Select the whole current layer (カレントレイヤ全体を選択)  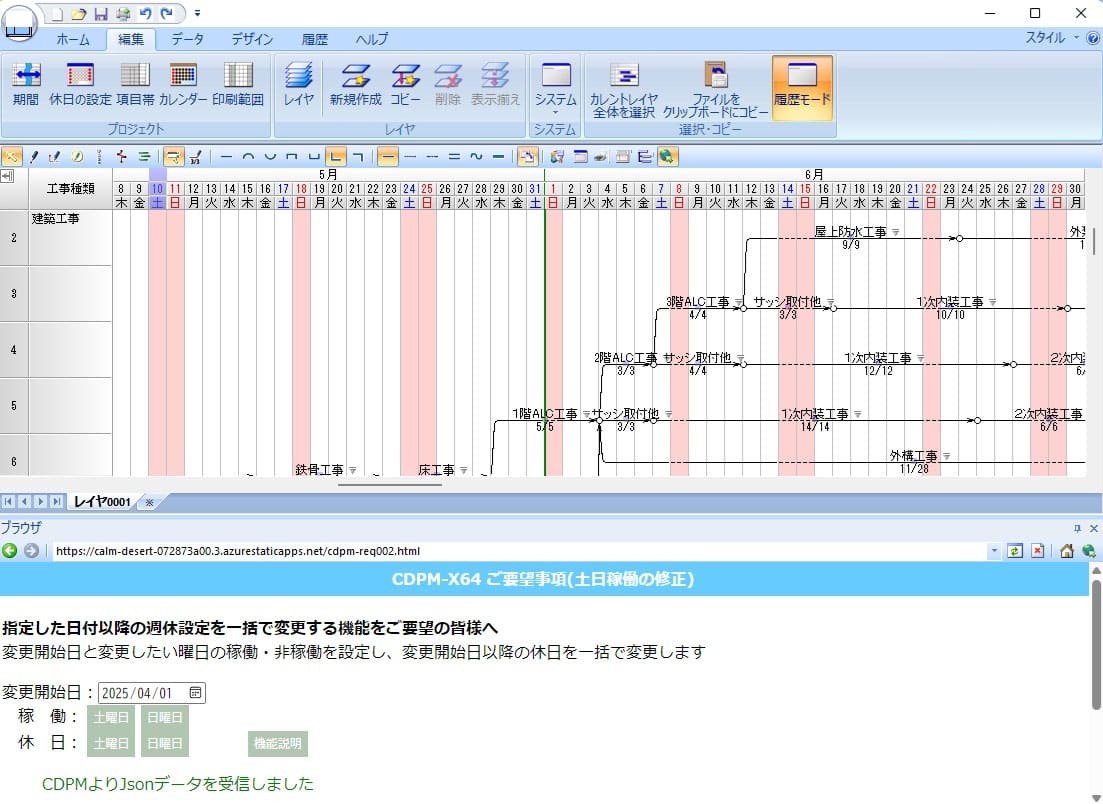click(x=624, y=89)
